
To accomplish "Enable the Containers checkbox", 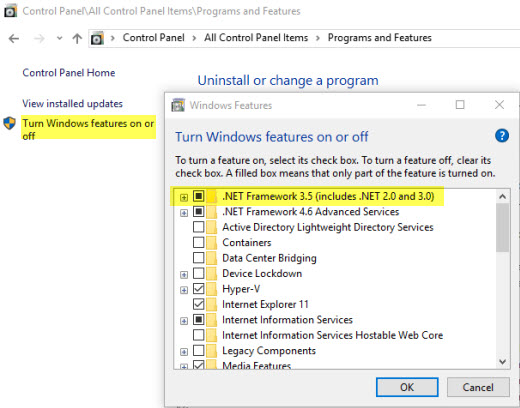I will 199,242.
